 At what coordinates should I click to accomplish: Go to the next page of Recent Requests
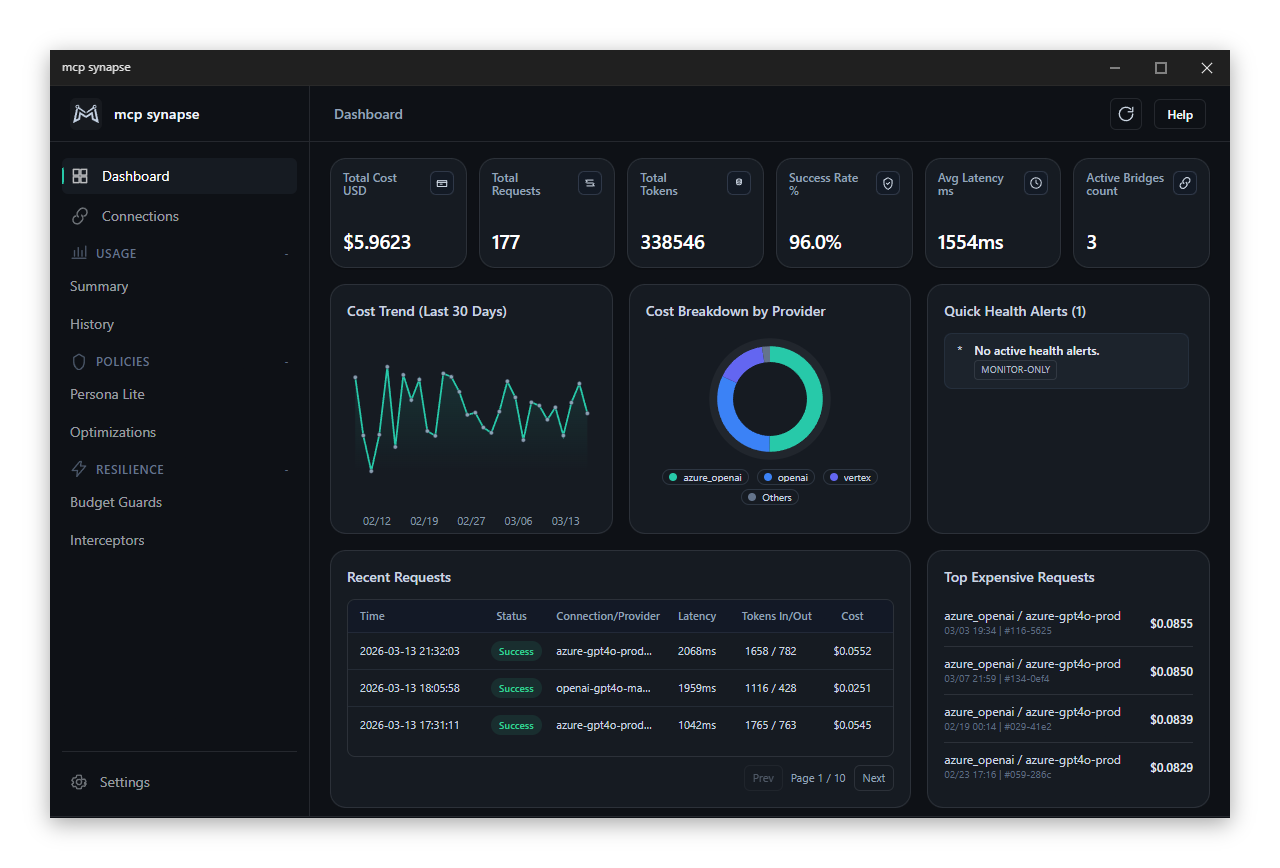(873, 777)
